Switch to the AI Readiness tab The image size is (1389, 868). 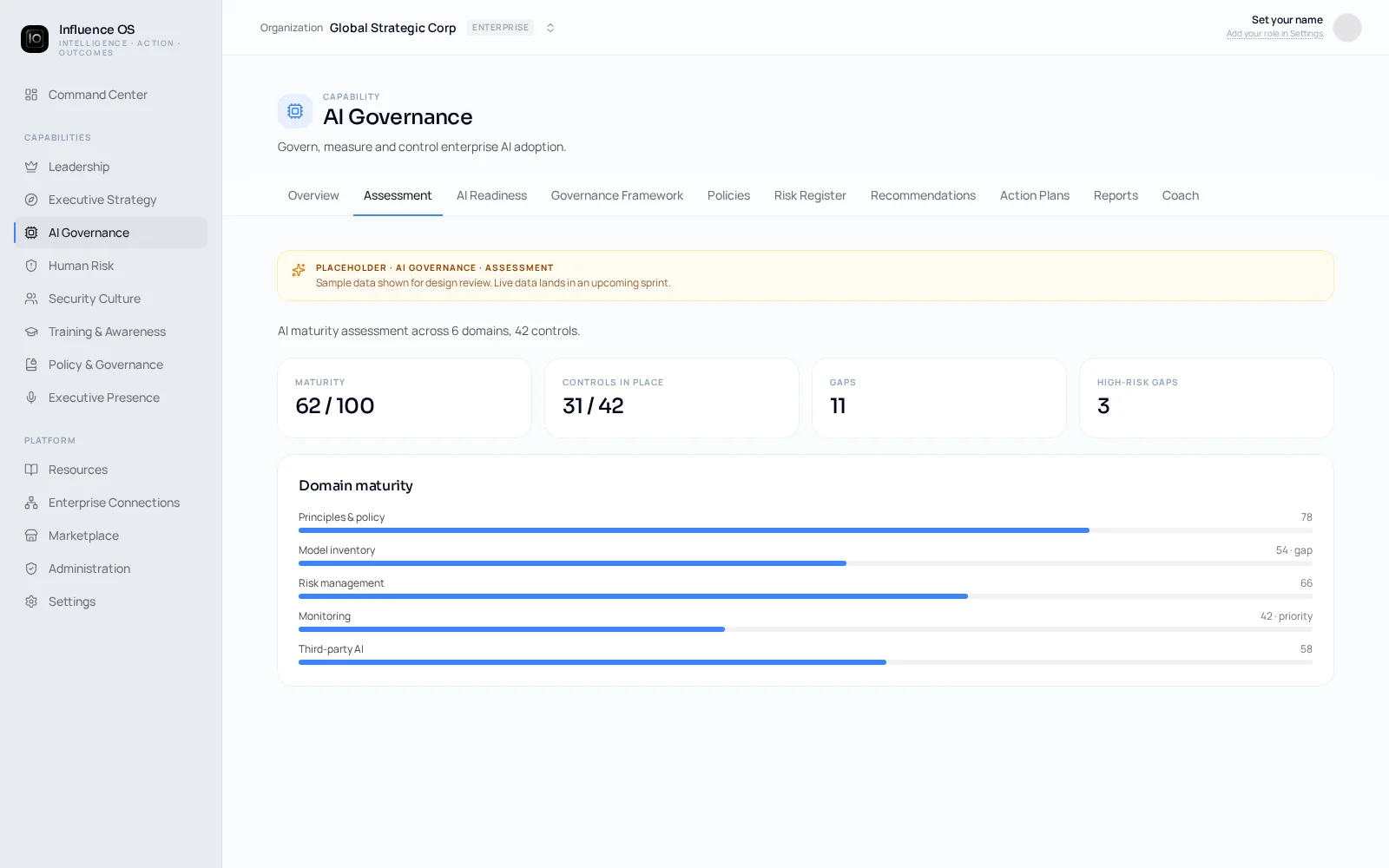tap(491, 195)
